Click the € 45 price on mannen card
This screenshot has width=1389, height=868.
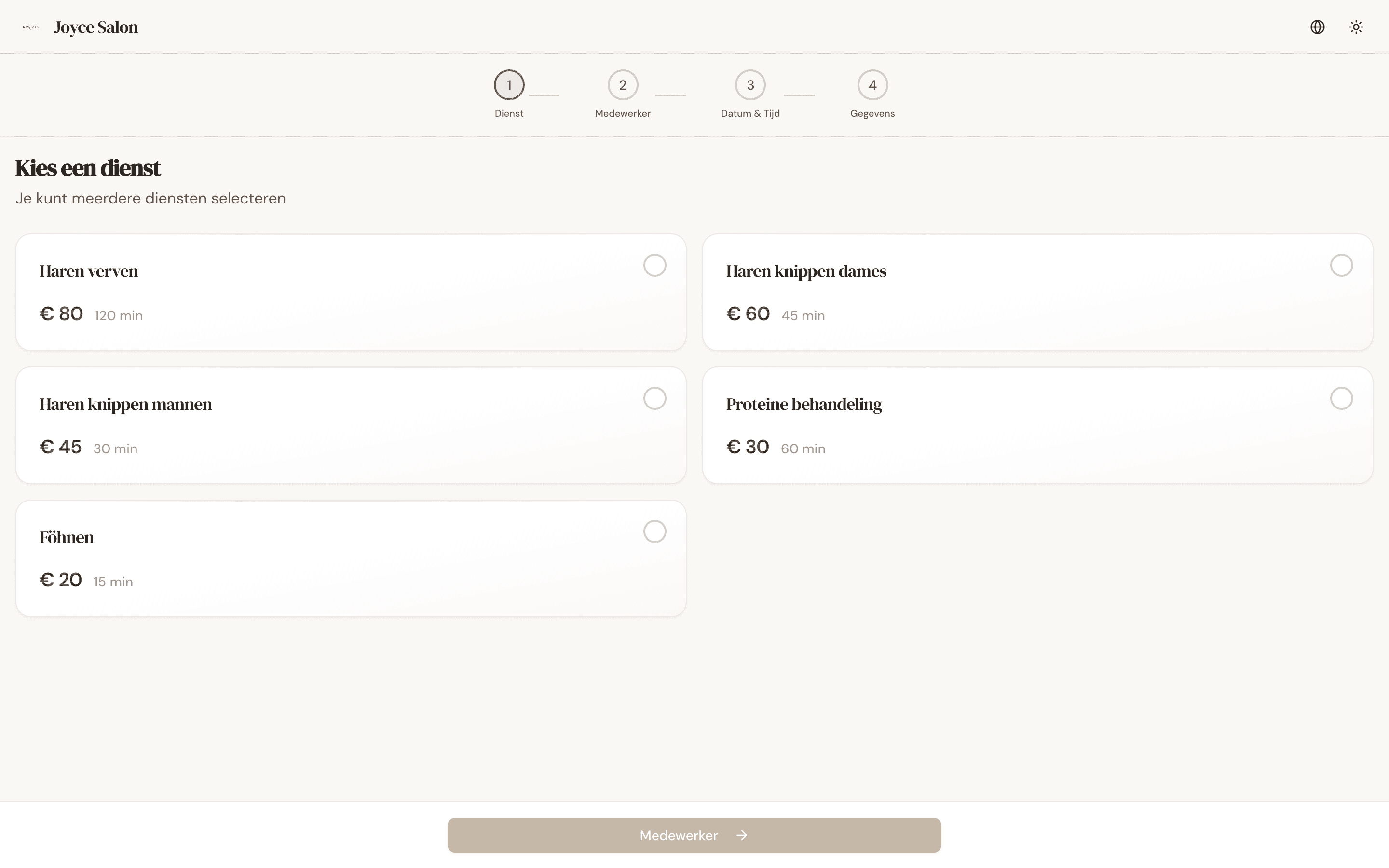pyautogui.click(x=61, y=447)
